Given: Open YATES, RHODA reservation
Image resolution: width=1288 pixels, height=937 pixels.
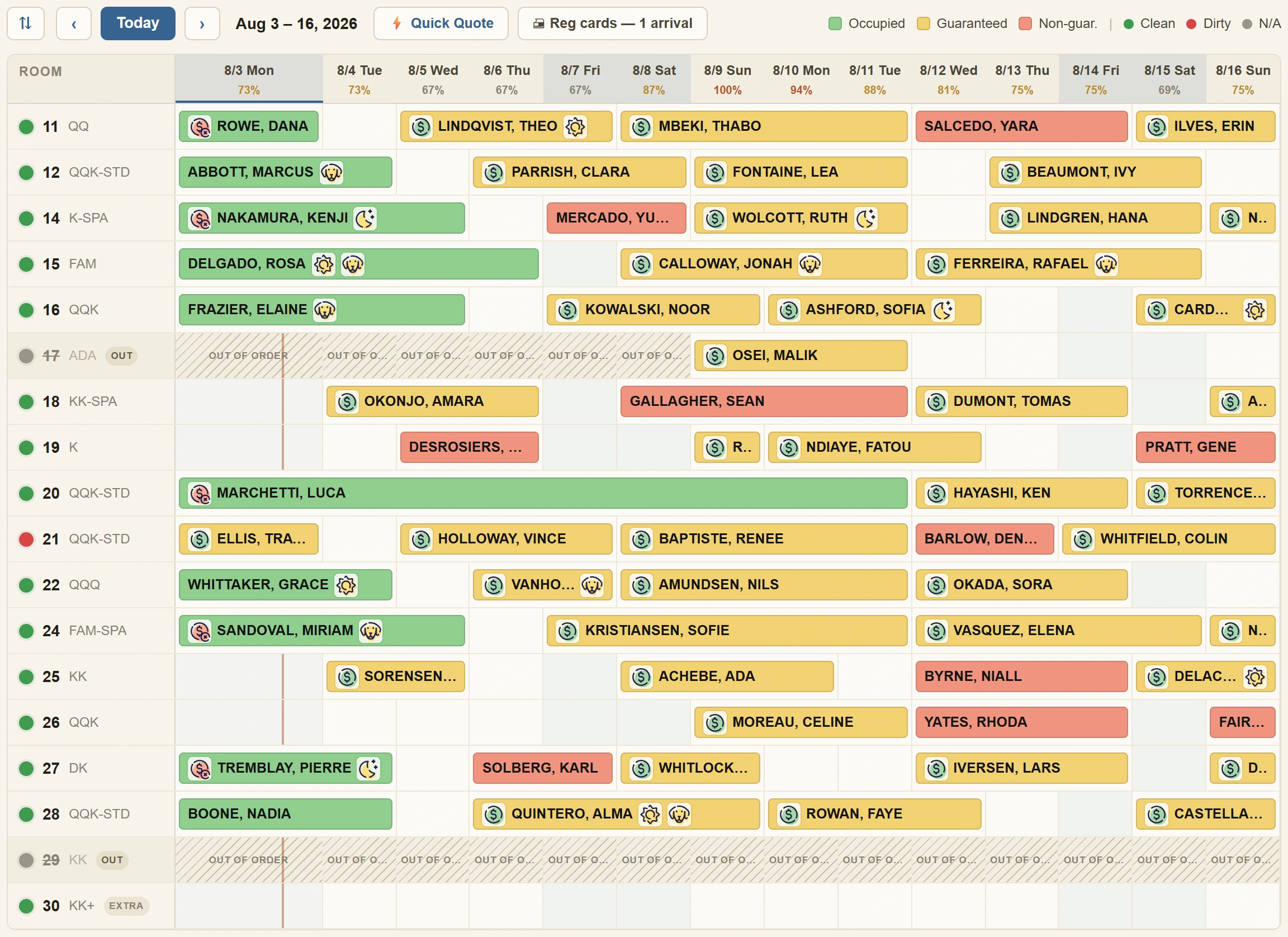Looking at the screenshot, I should click(1021, 722).
